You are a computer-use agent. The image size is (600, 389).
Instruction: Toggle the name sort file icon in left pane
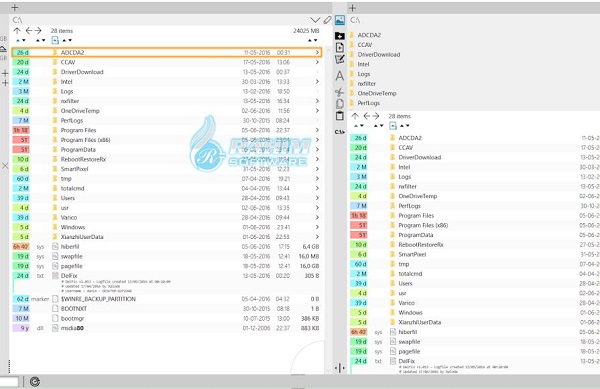[55, 40]
